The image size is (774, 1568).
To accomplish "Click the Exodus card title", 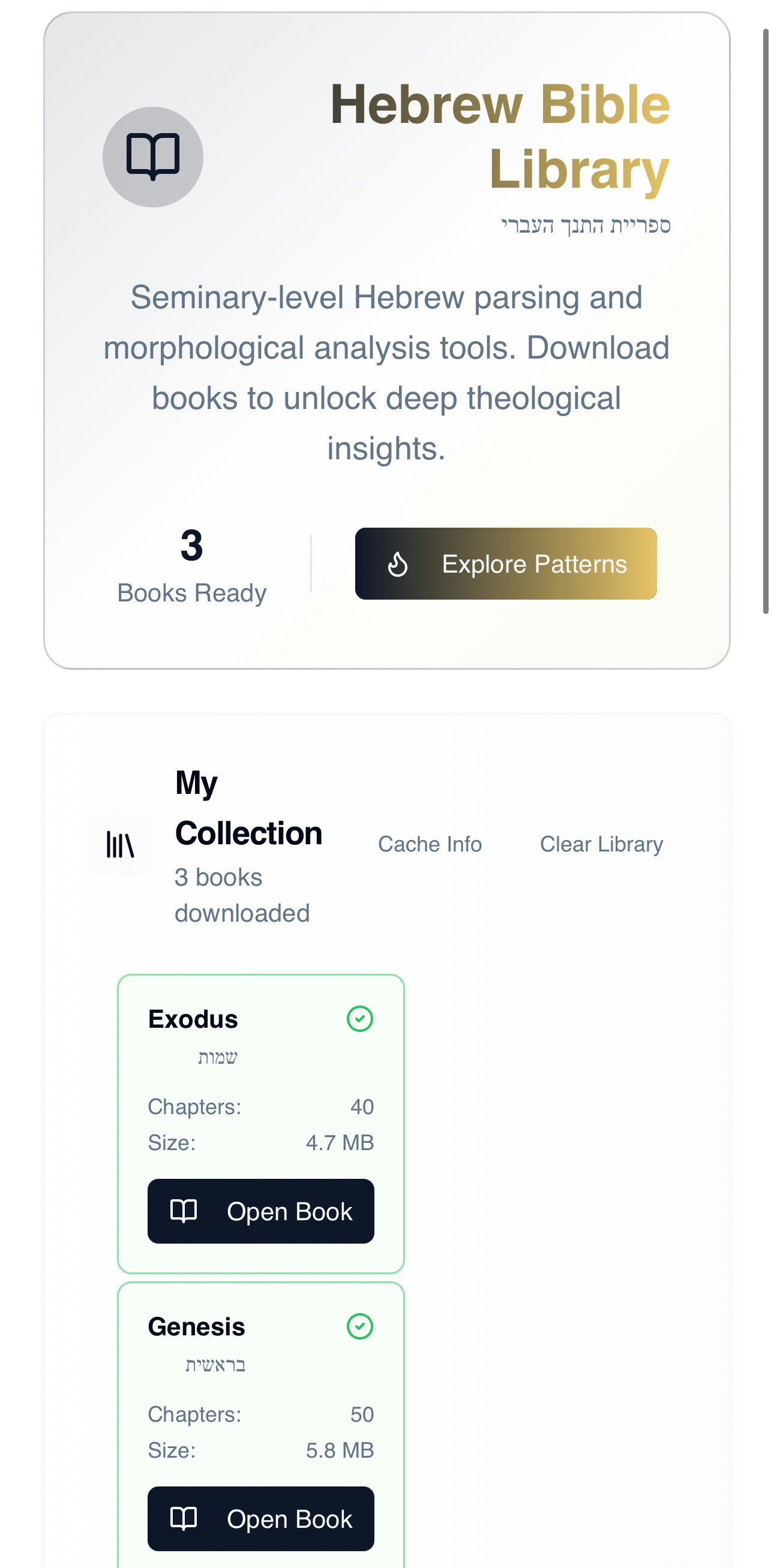I will 193,1019.
